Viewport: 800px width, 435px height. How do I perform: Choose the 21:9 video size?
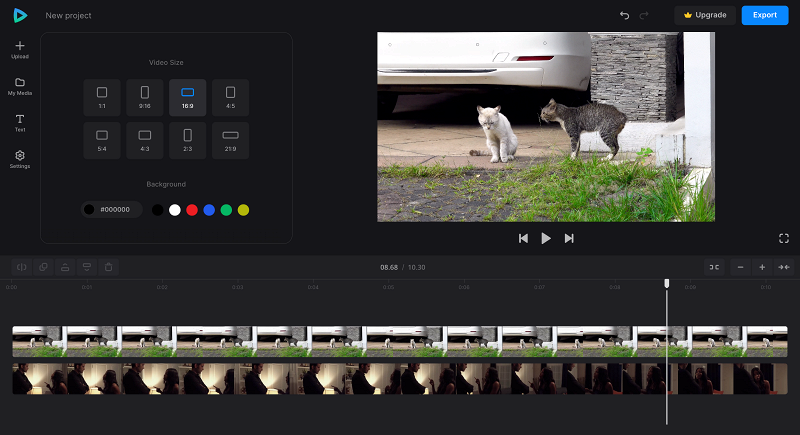[231, 140]
